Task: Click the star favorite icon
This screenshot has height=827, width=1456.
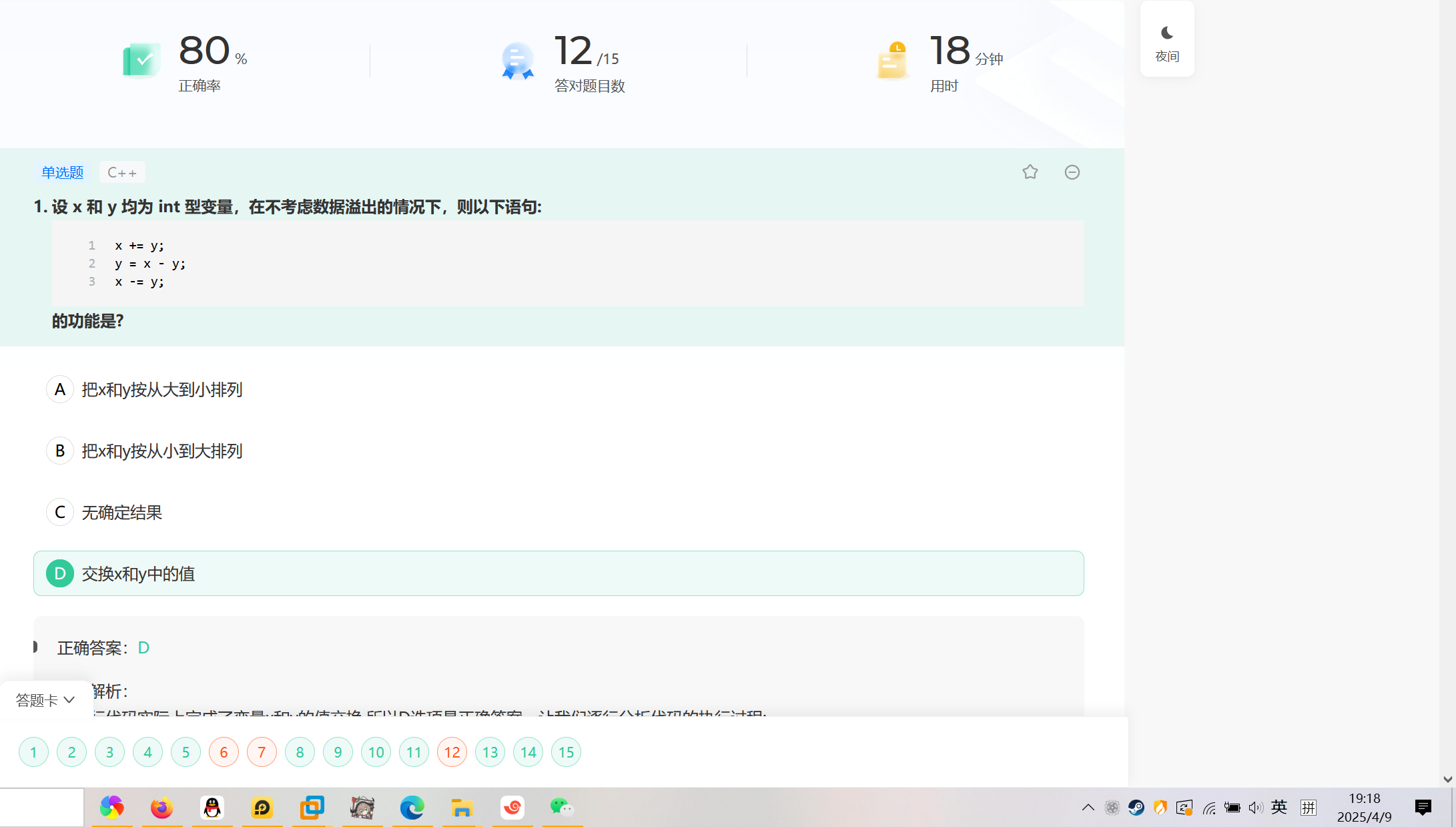Action: pos(1030,172)
